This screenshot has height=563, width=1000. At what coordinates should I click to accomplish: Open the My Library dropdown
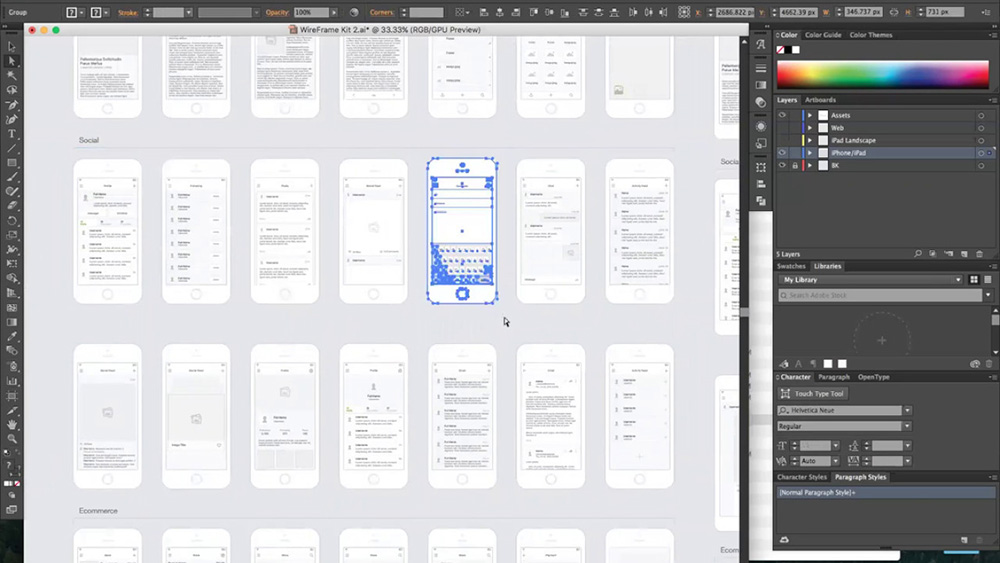click(870, 279)
